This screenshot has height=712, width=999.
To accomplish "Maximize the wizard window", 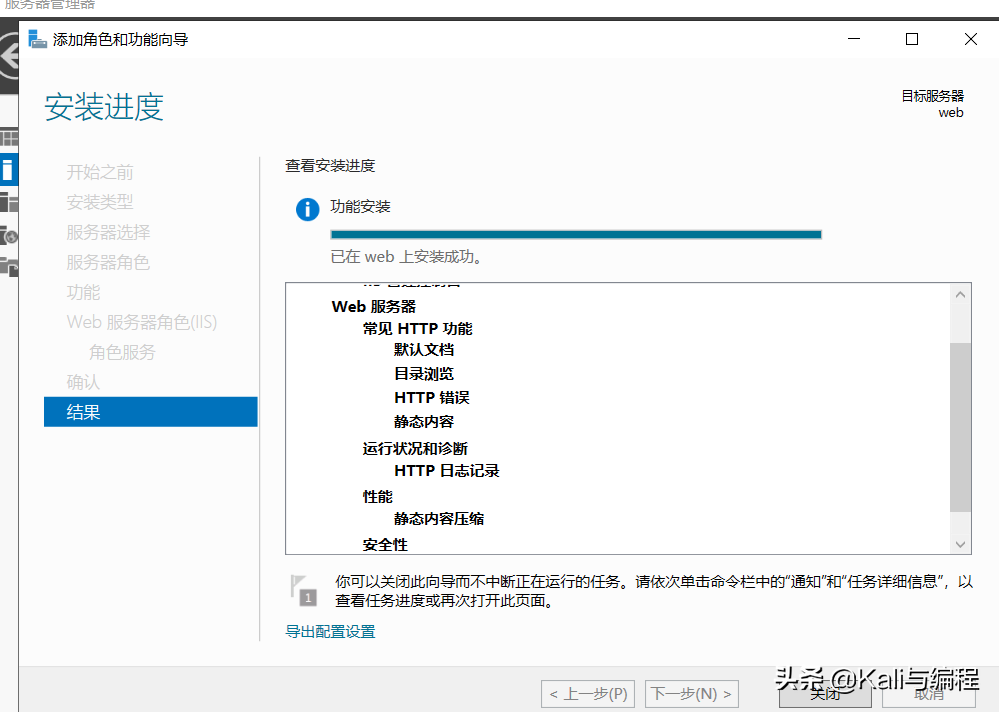I will pyautogui.click(x=912, y=39).
